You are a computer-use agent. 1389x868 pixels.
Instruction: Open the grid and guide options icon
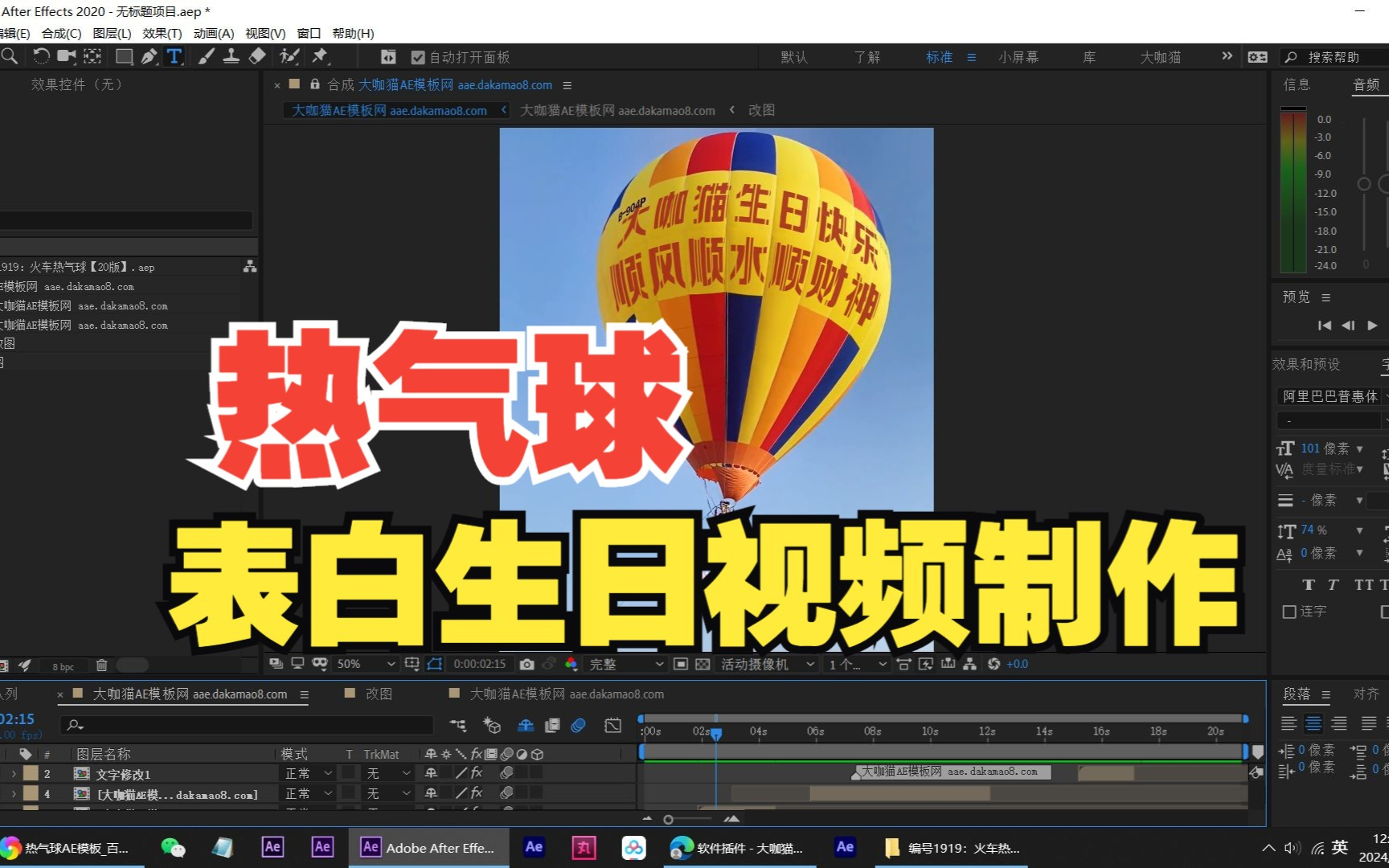412,664
